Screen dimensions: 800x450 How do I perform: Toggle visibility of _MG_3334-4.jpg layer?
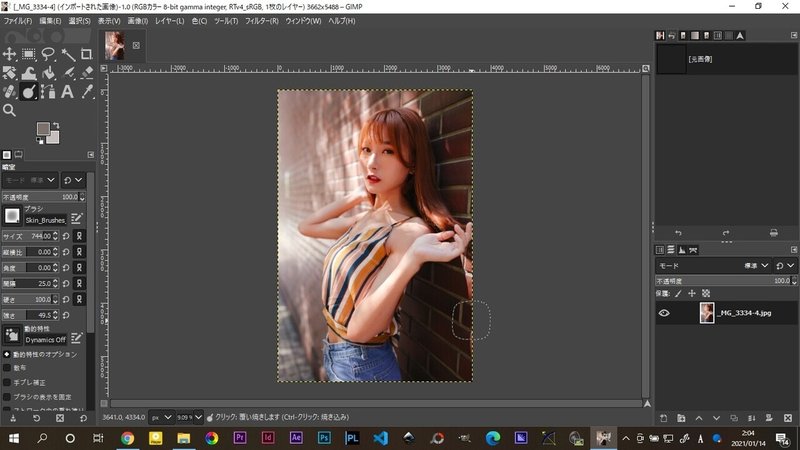pos(664,313)
